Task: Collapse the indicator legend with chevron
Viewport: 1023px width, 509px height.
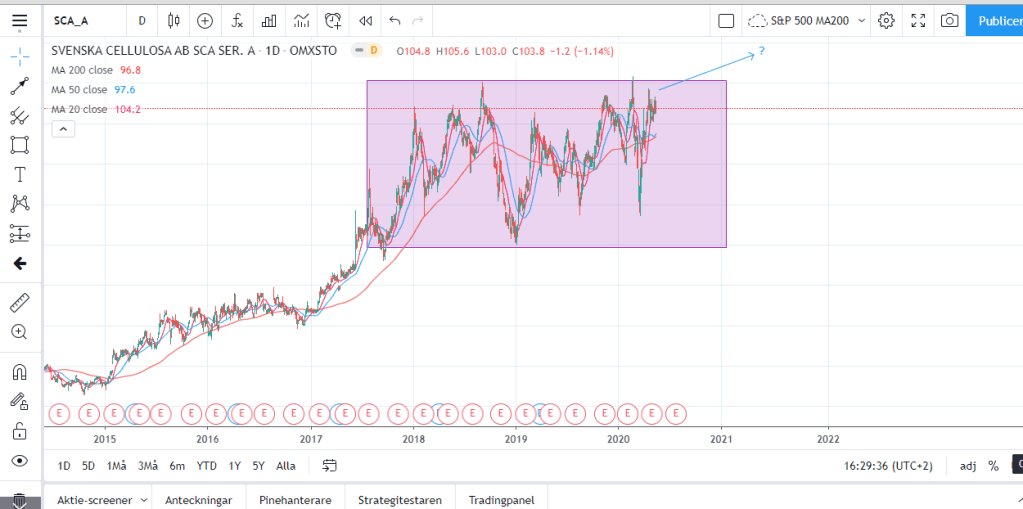Action: 62,128
